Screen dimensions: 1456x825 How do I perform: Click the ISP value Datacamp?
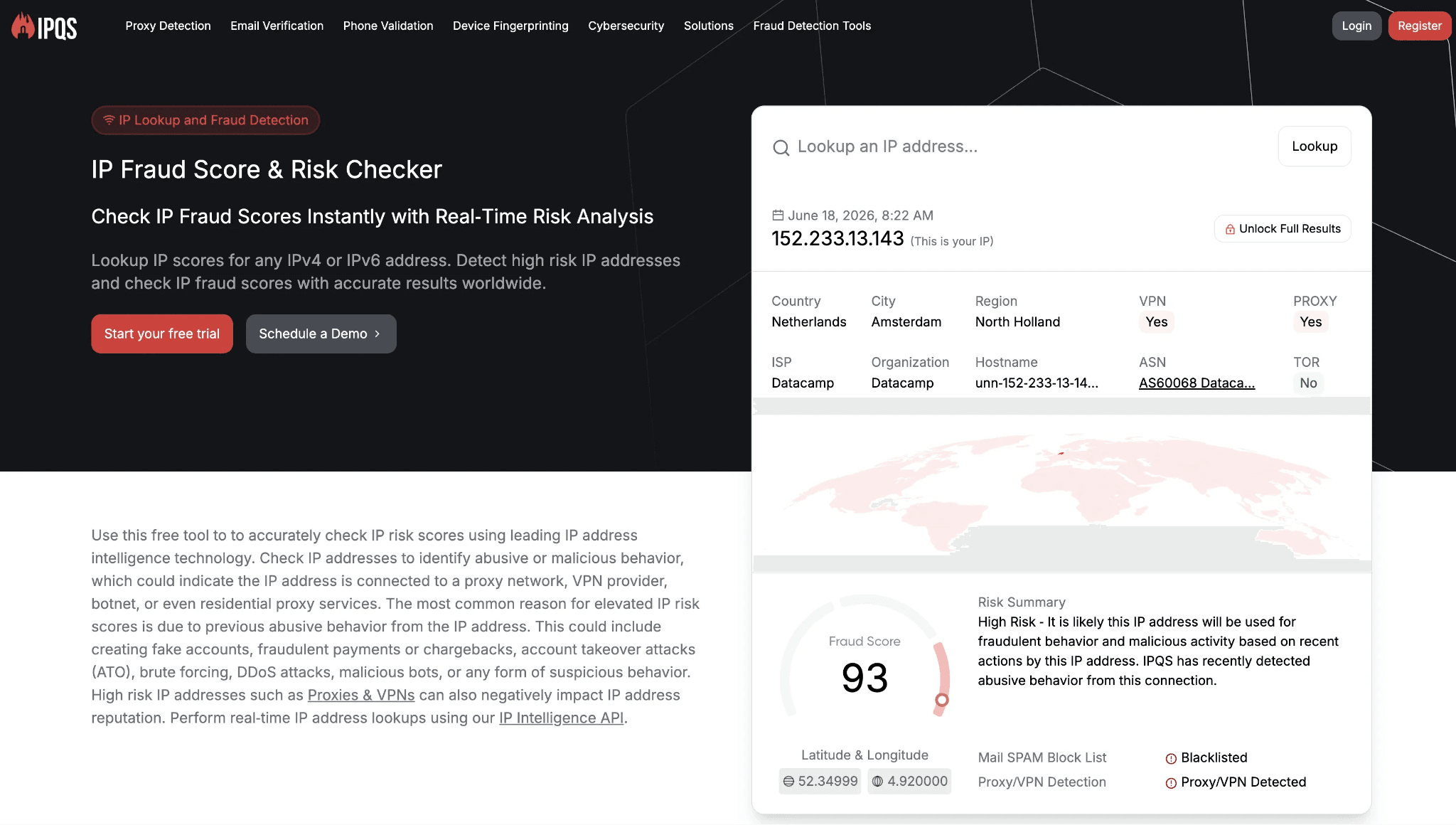(803, 383)
